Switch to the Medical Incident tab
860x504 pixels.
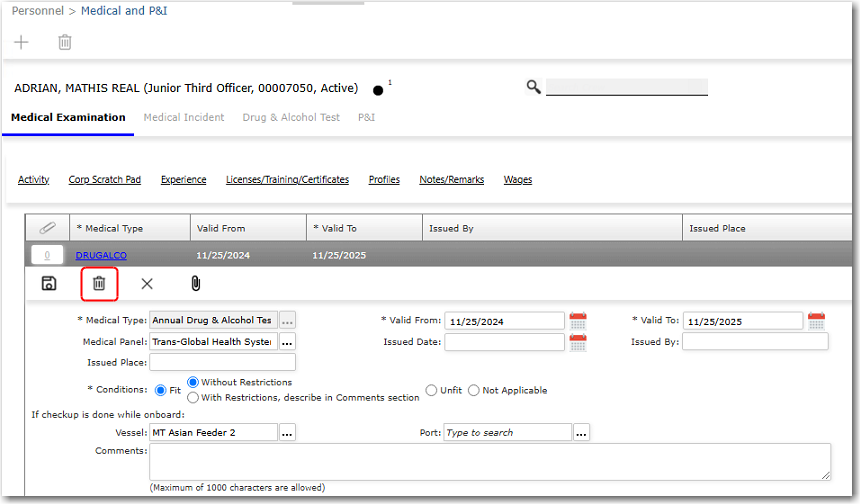[183, 117]
